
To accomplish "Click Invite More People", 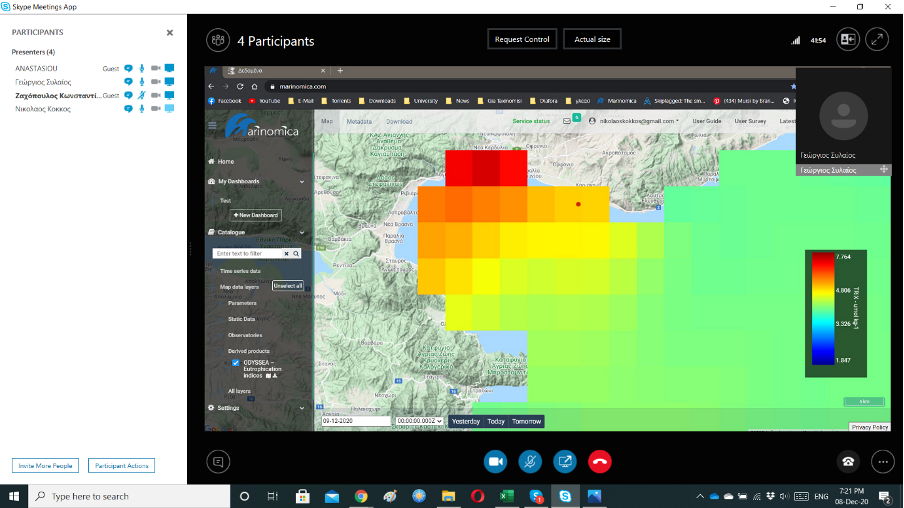I will (x=45, y=466).
